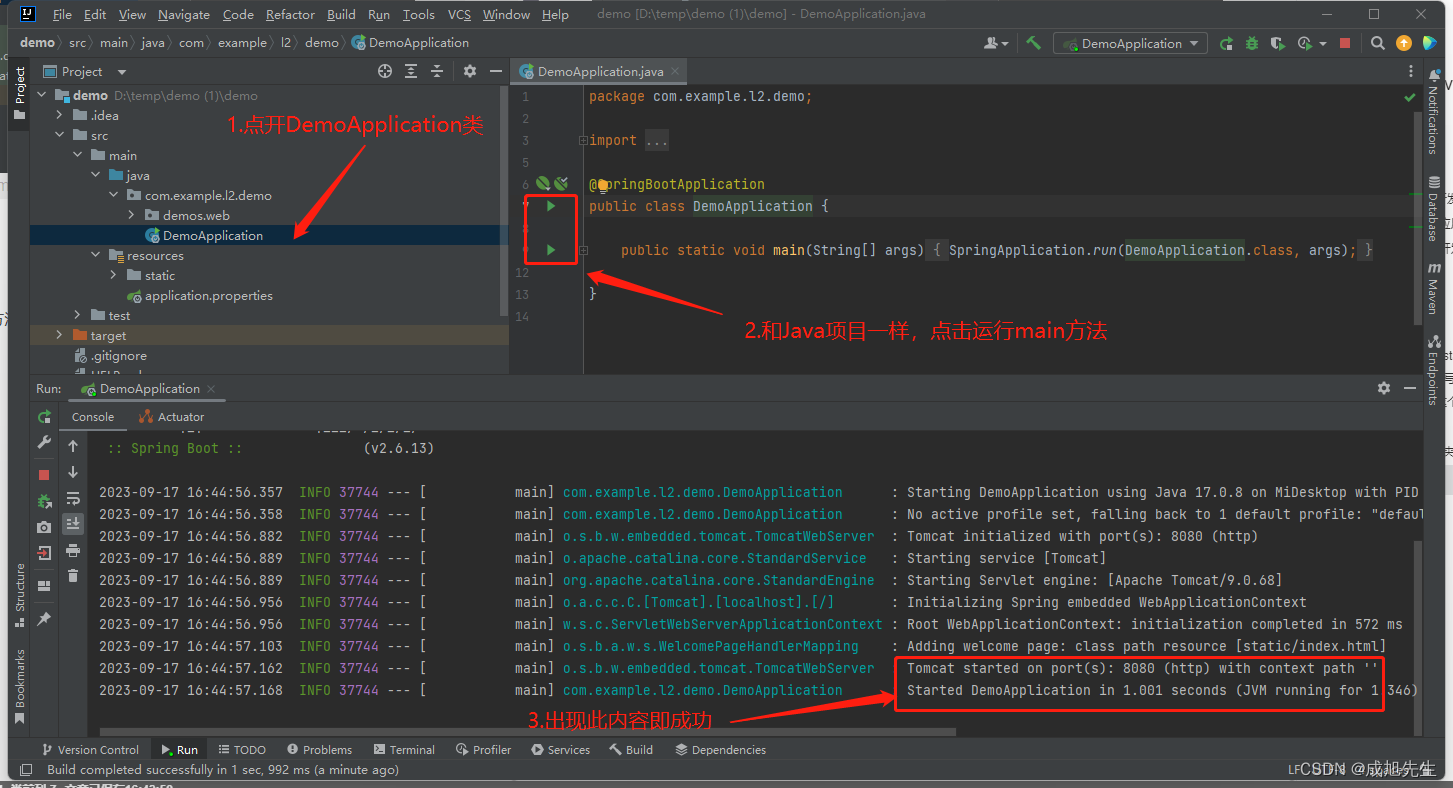Expand the .idea folder
Viewport: 1453px width, 788px height.
pos(60,115)
